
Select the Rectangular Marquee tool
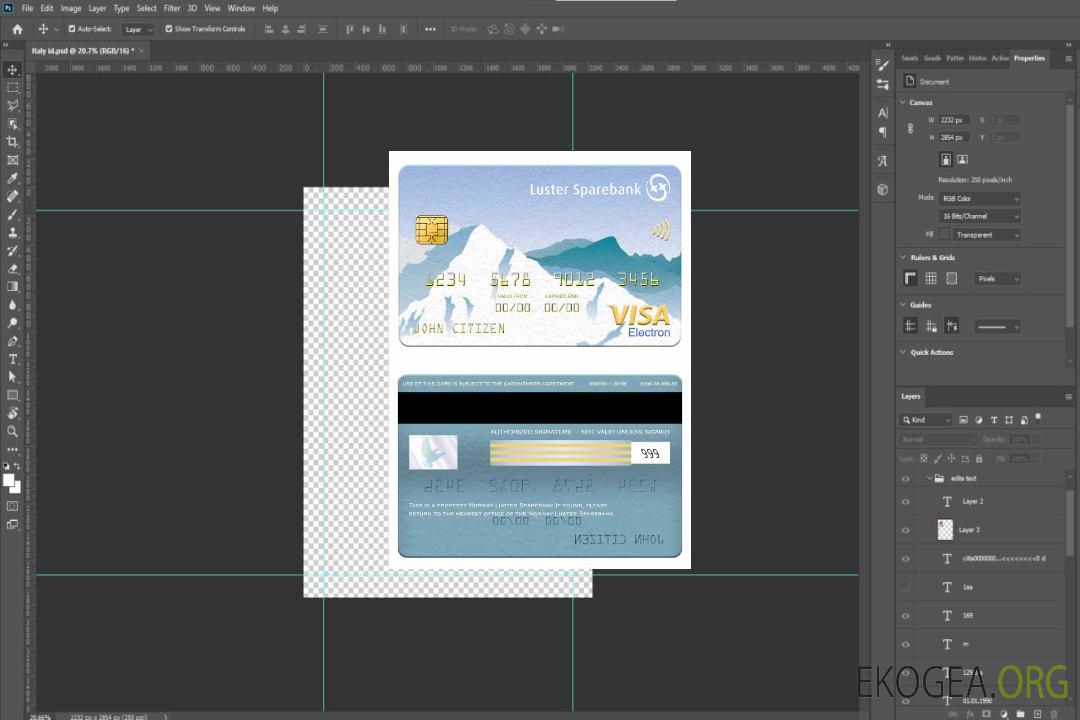click(12, 88)
